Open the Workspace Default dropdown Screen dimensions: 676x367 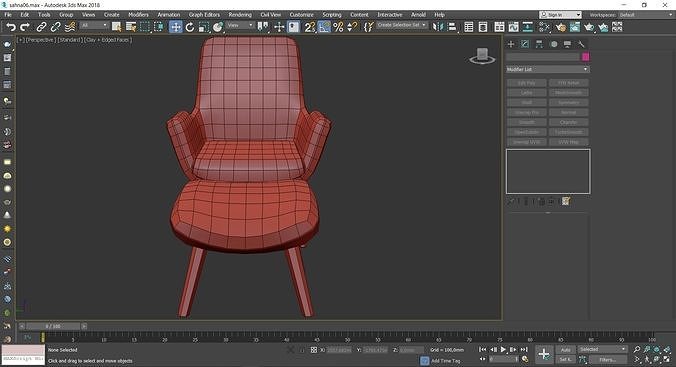646,15
